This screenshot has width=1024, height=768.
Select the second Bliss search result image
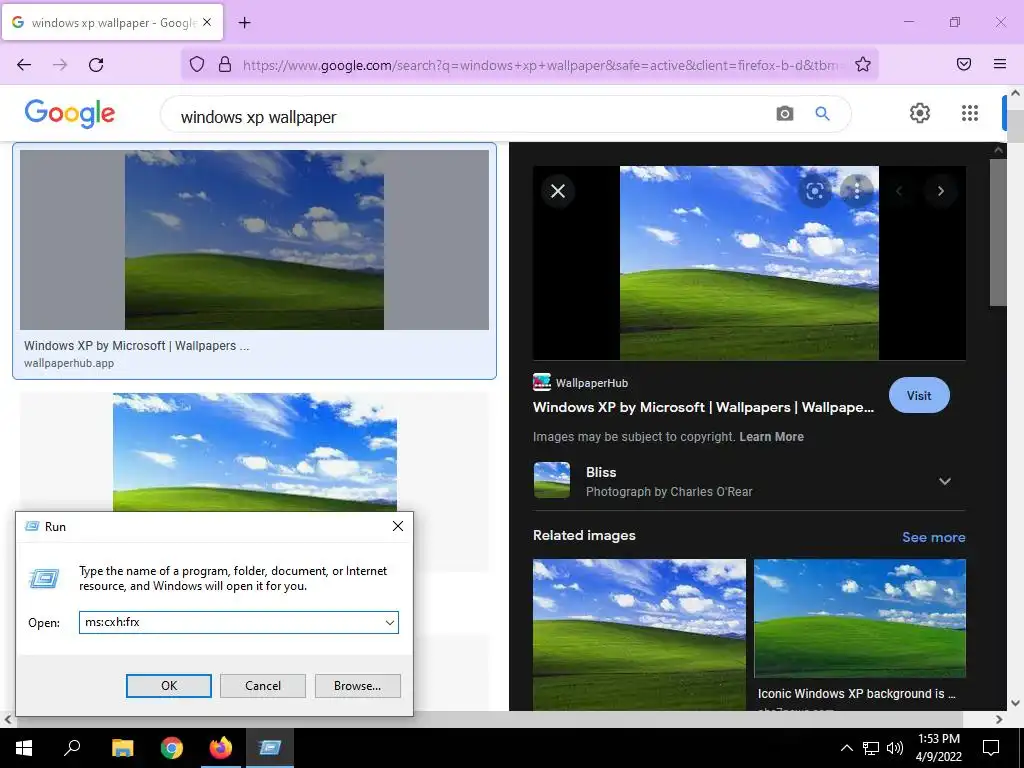click(x=255, y=452)
